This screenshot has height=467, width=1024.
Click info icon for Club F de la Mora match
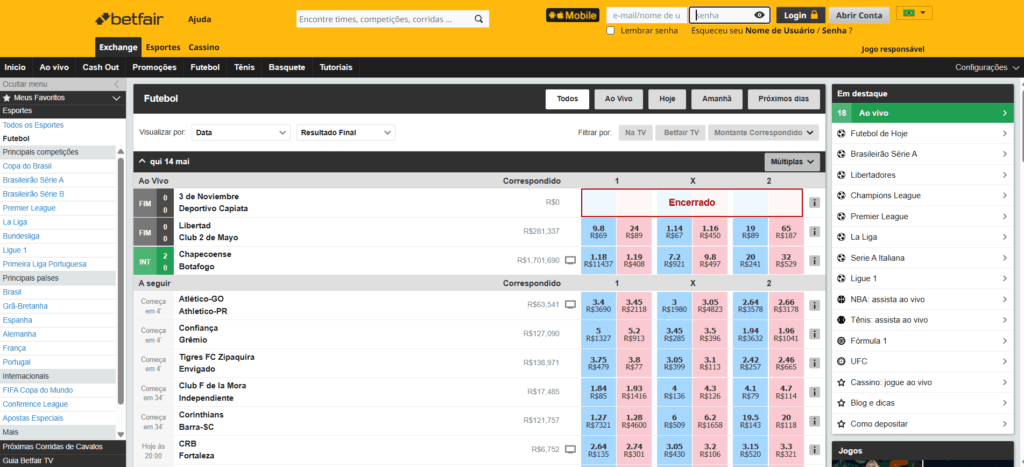(814, 392)
